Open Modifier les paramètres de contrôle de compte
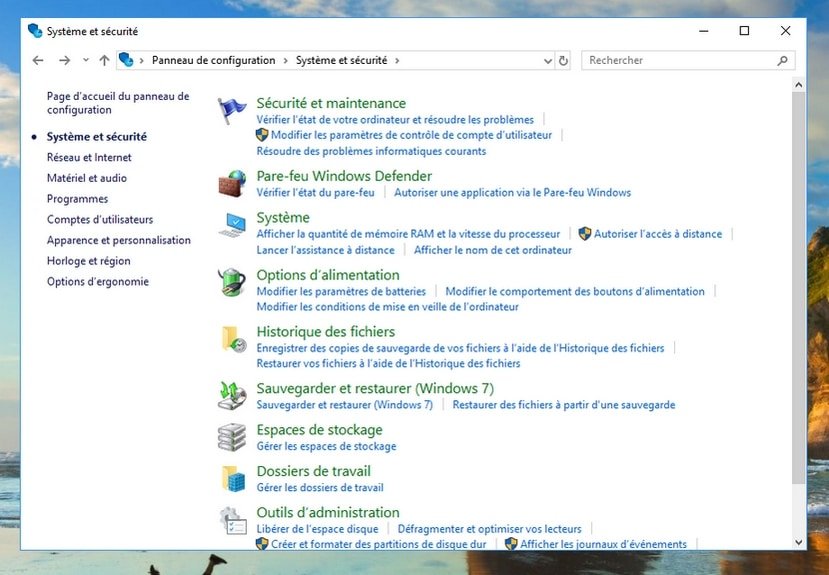This screenshot has height=575, width=829. [411, 135]
